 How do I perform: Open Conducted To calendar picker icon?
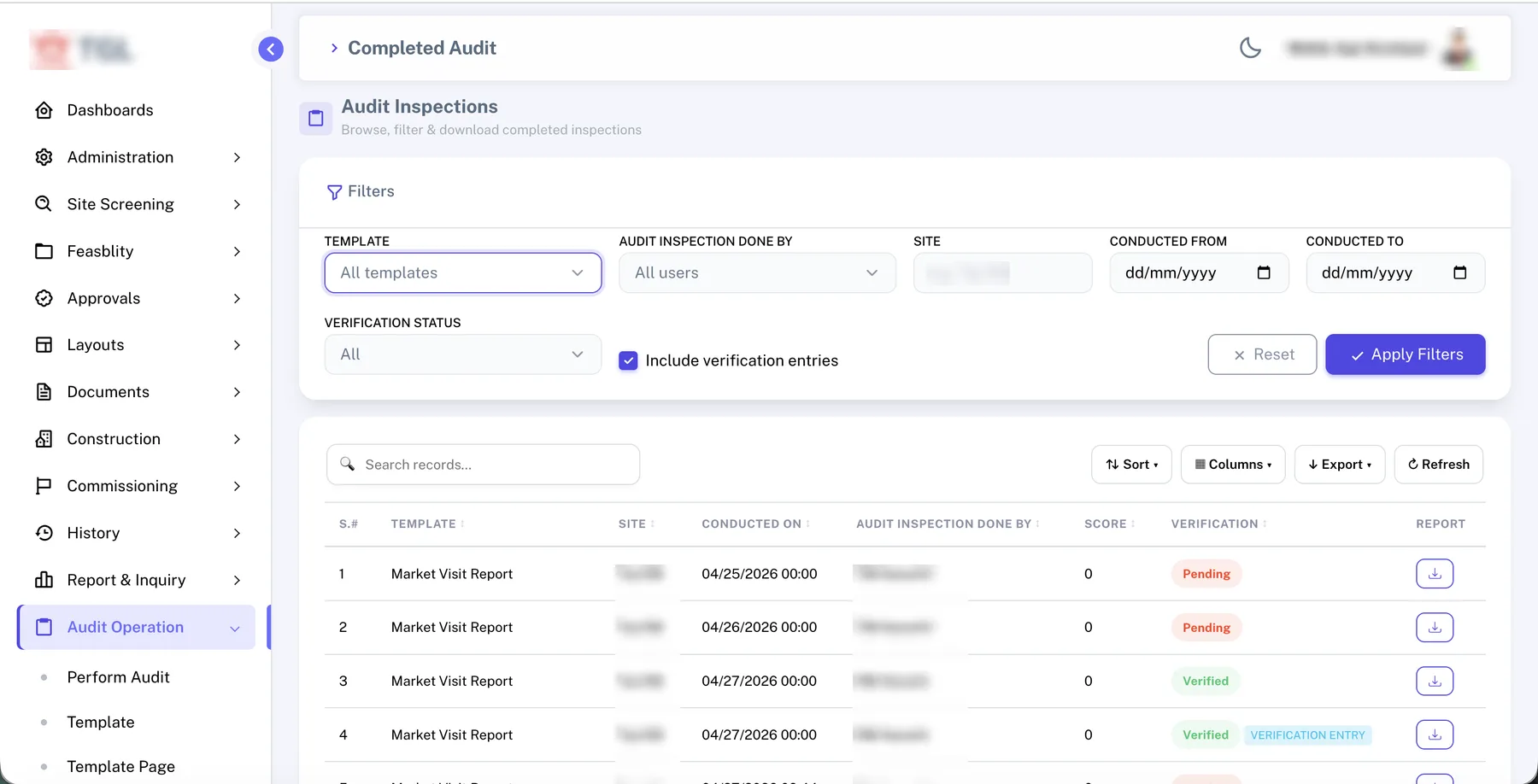pos(1460,272)
